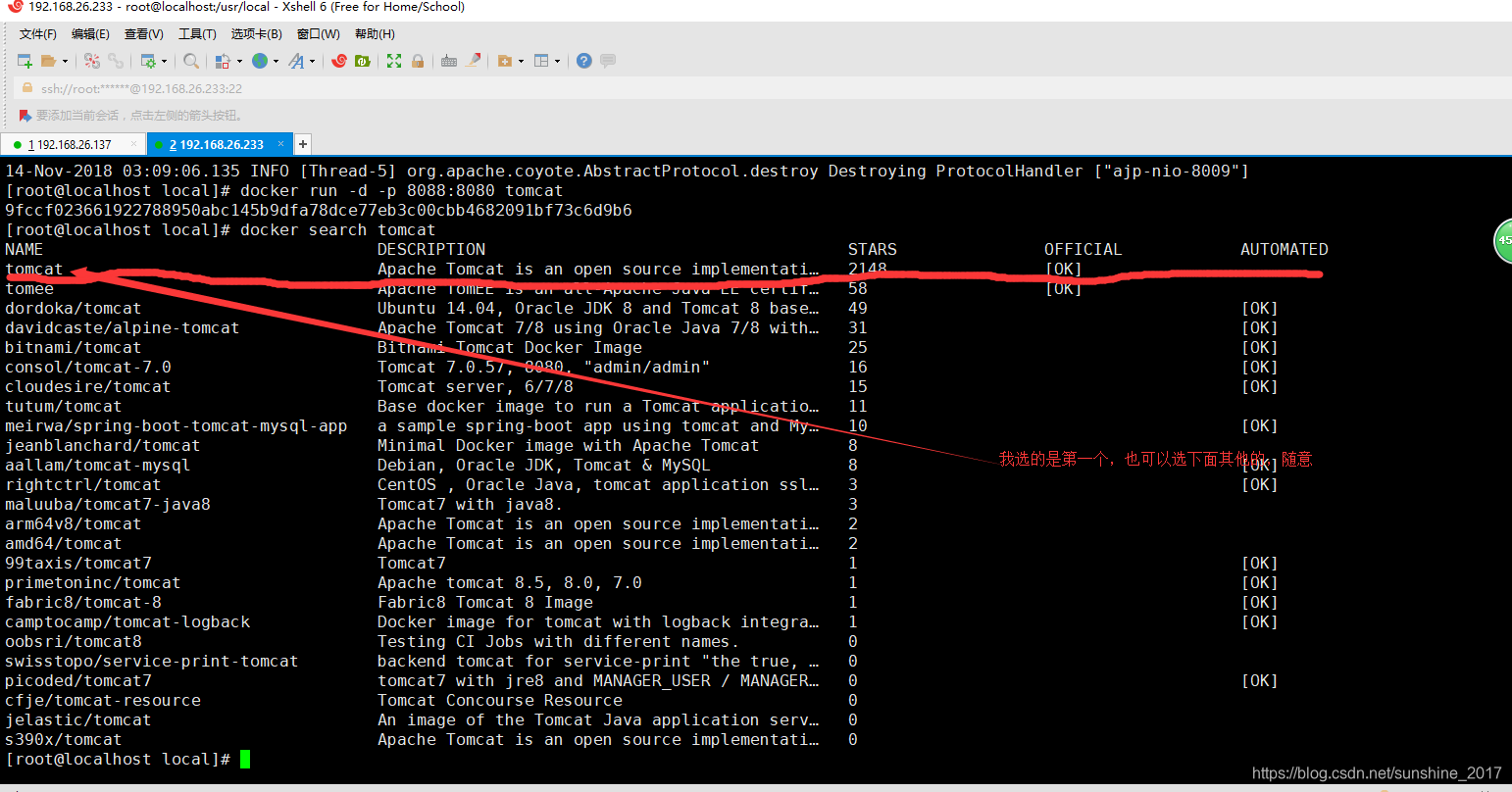Click the + button to add a tab

click(x=302, y=143)
